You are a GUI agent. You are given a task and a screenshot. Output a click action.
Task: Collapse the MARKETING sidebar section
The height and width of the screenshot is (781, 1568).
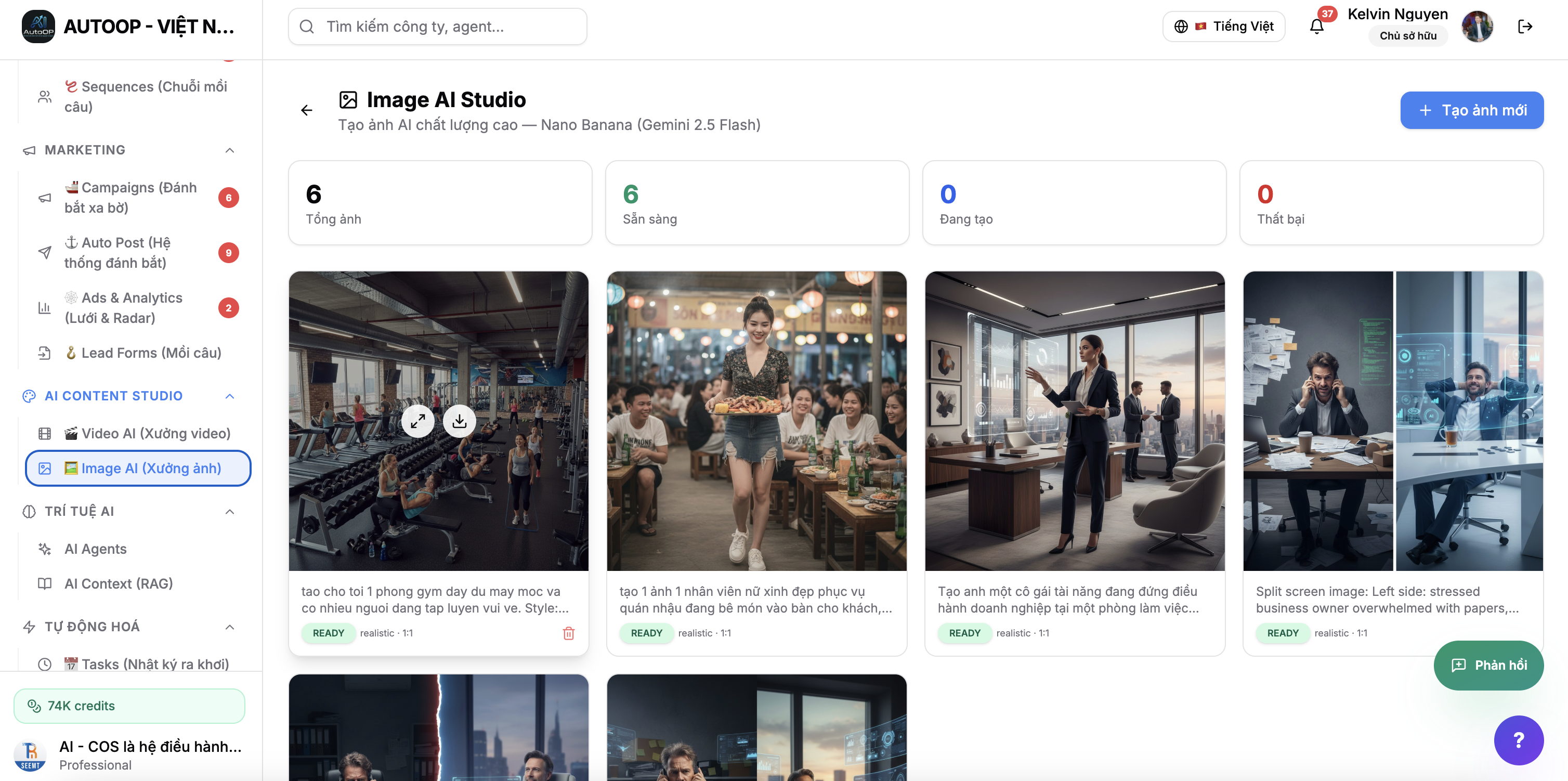click(x=229, y=150)
